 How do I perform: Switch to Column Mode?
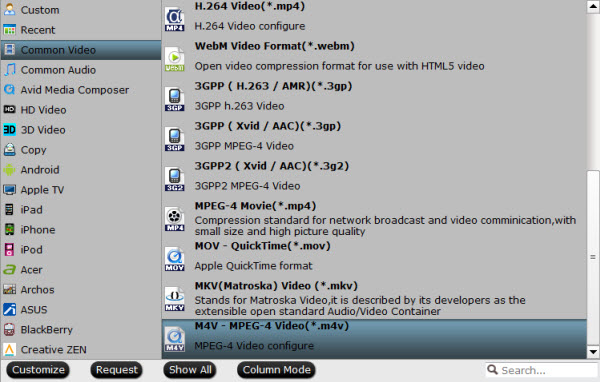(276, 369)
